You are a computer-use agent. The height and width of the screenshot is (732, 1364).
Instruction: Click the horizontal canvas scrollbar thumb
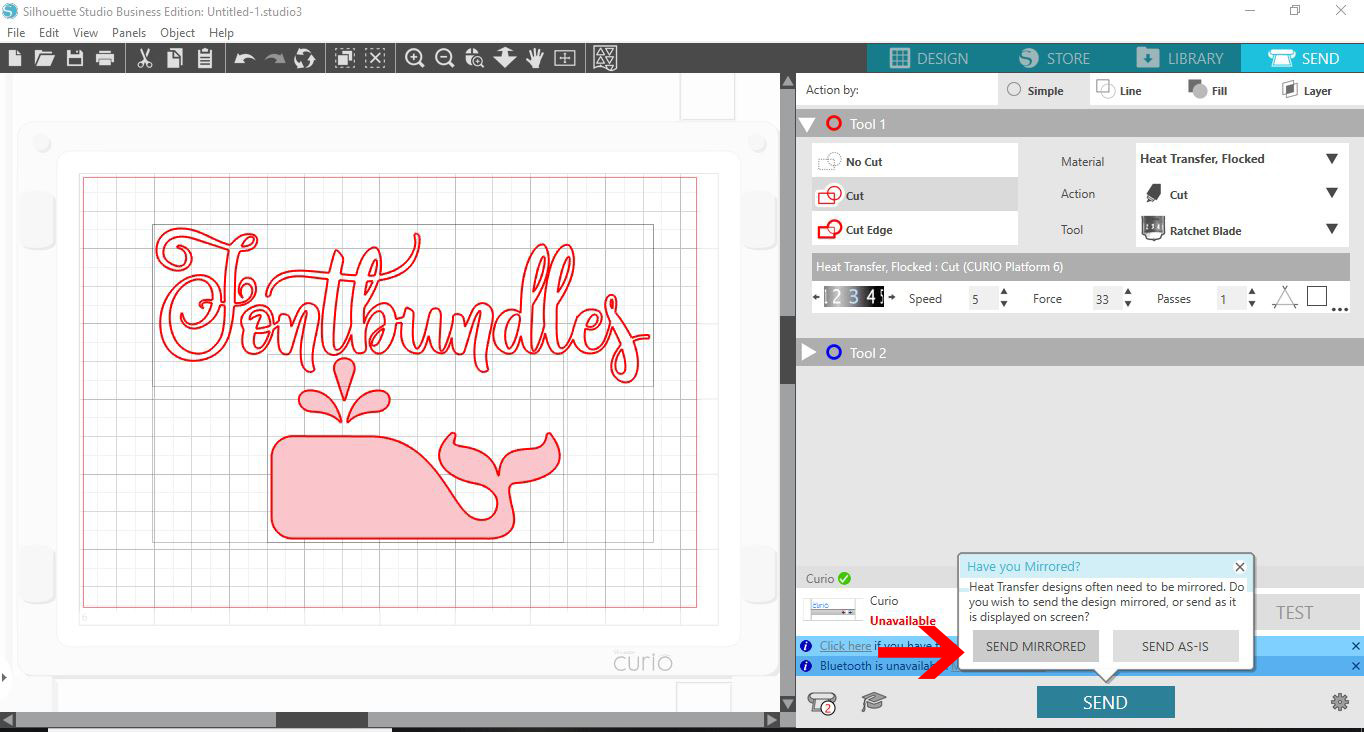pos(322,719)
